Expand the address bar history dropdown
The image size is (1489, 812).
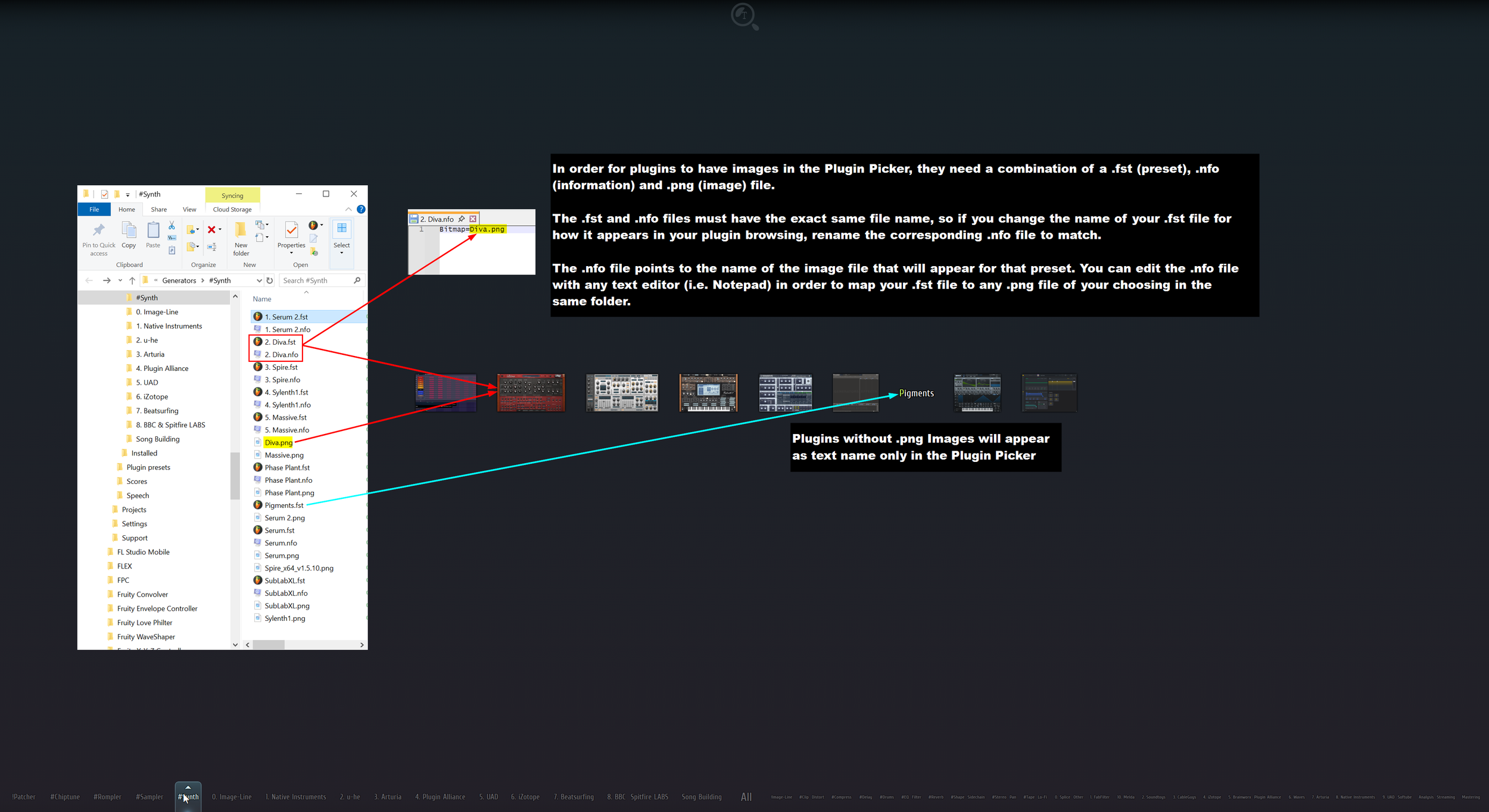[259, 280]
